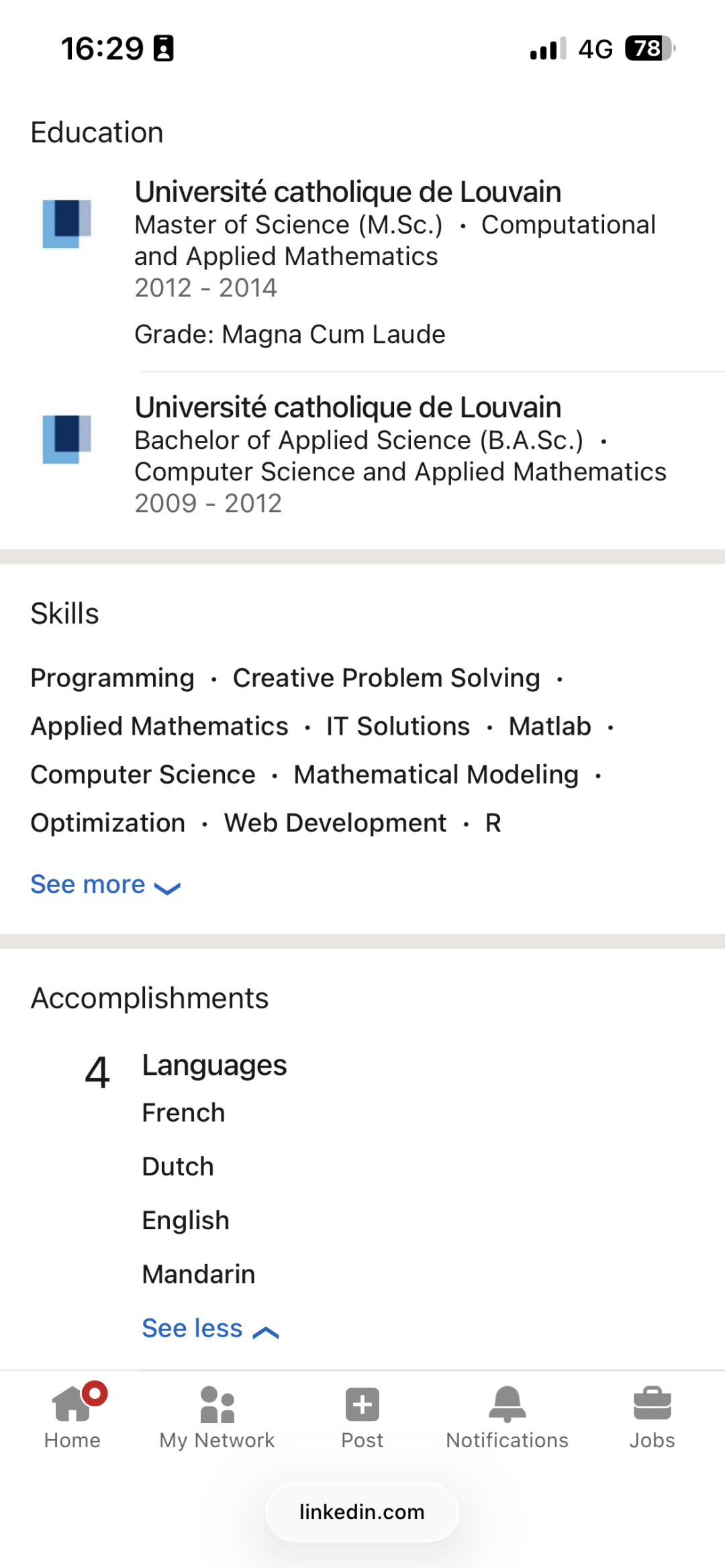Viewport: 725px width, 1568px height.
Task: Open the Notifications bell icon
Action: point(507,1404)
